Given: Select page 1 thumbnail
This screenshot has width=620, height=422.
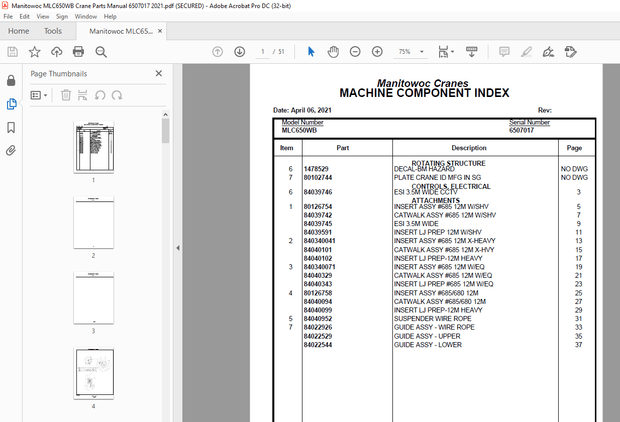Looking at the screenshot, I should [94, 147].
